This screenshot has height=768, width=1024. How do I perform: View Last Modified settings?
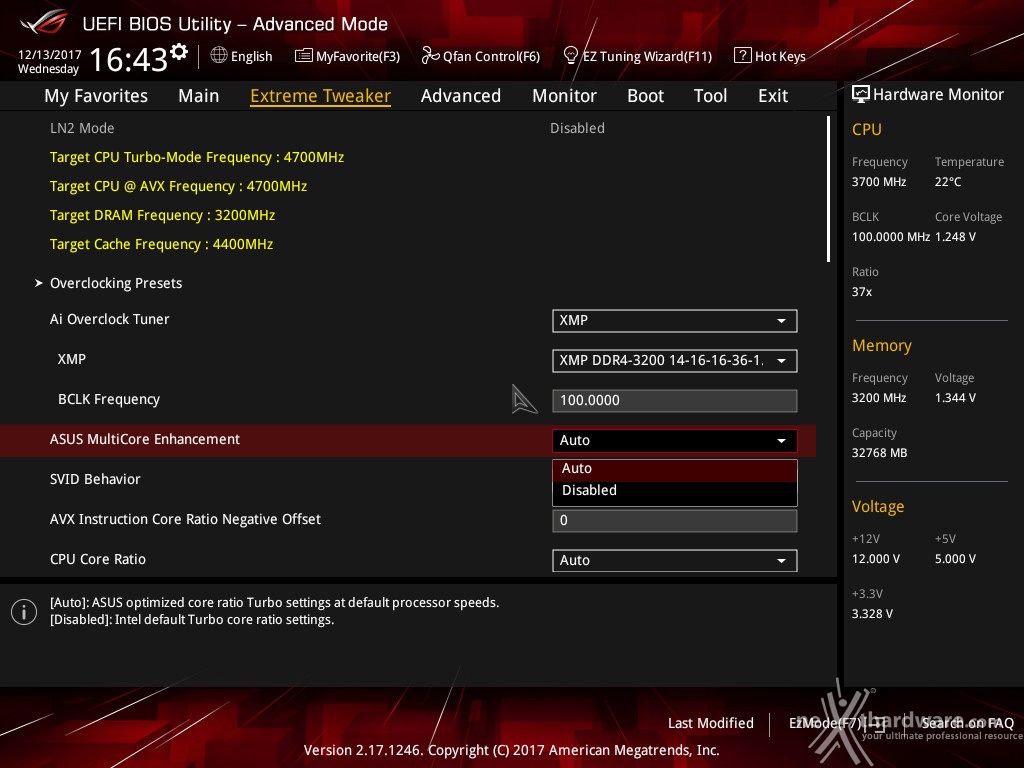tap(711, 723)
